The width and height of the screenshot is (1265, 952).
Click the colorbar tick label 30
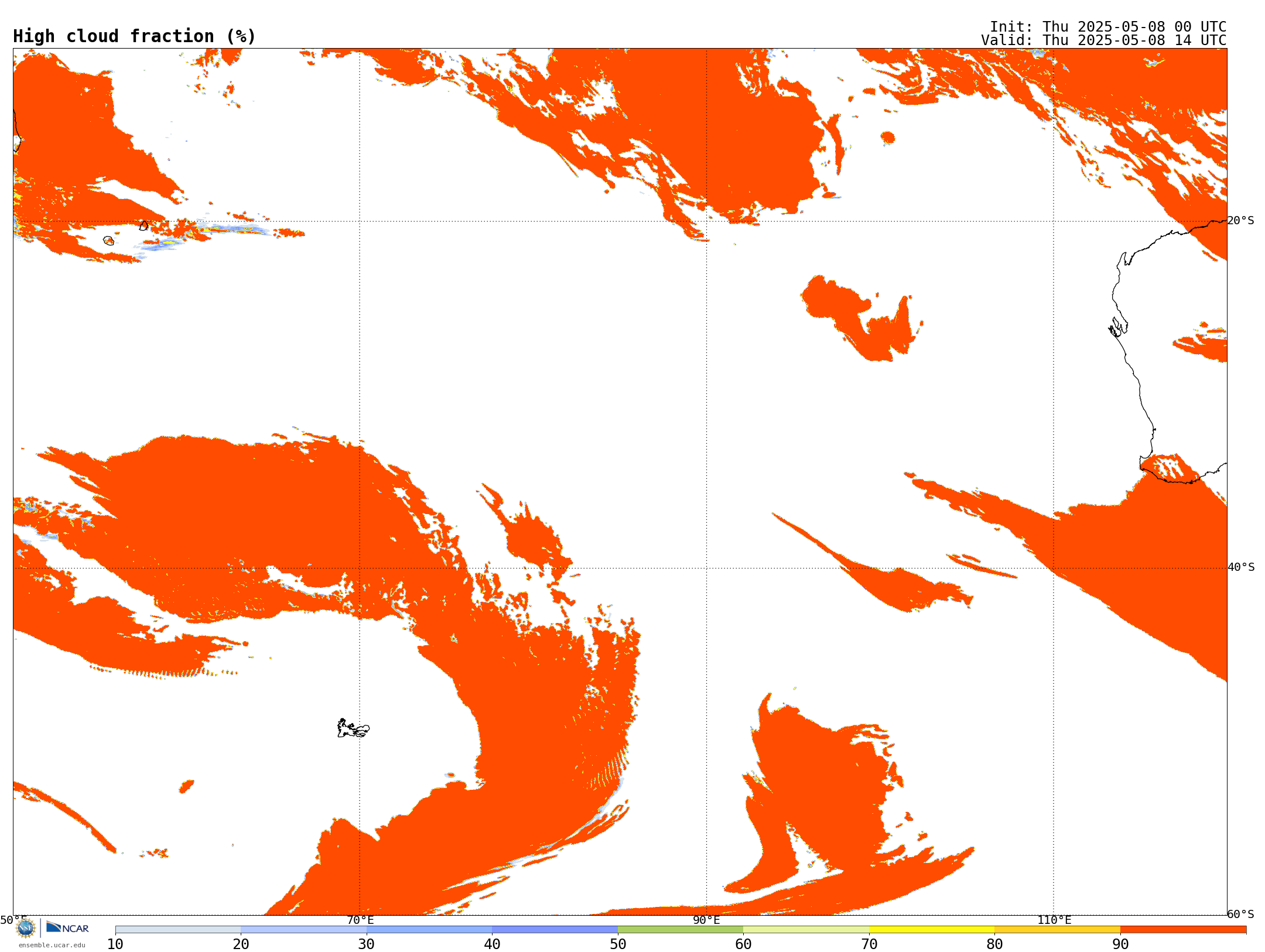coord(367,944)
